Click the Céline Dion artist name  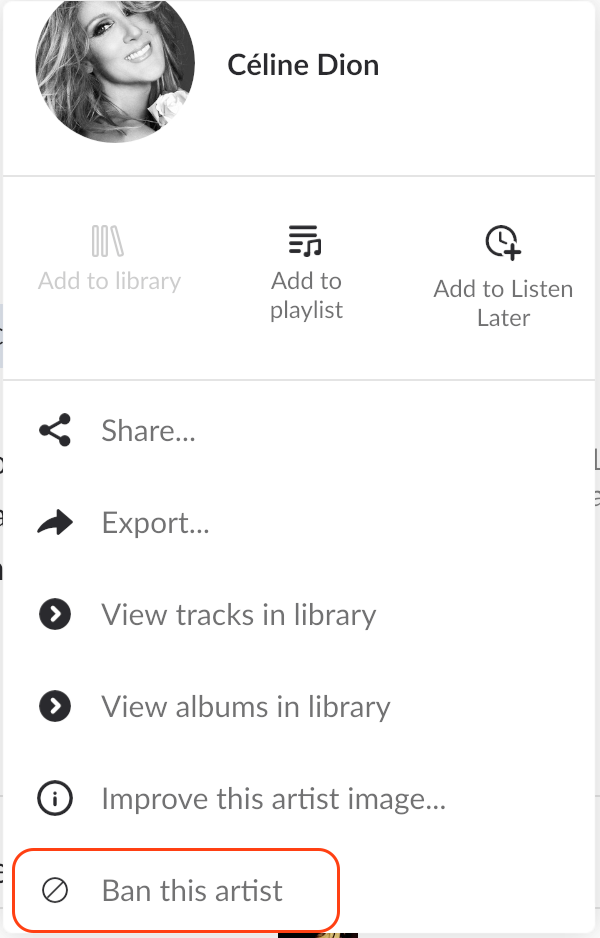[x=303, y=66]
